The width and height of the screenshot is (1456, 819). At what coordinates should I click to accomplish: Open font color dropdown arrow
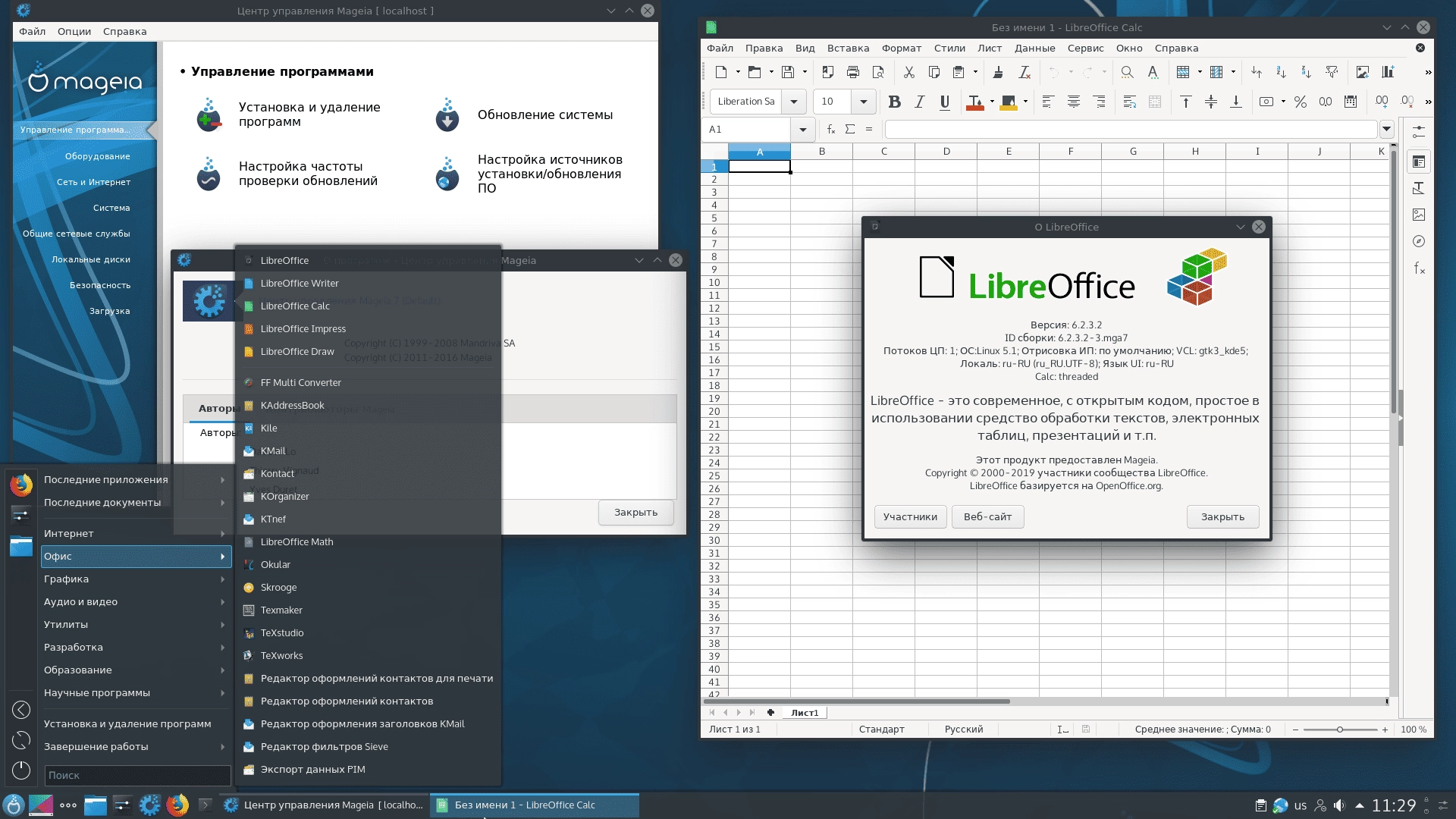[x=992, y=102]
